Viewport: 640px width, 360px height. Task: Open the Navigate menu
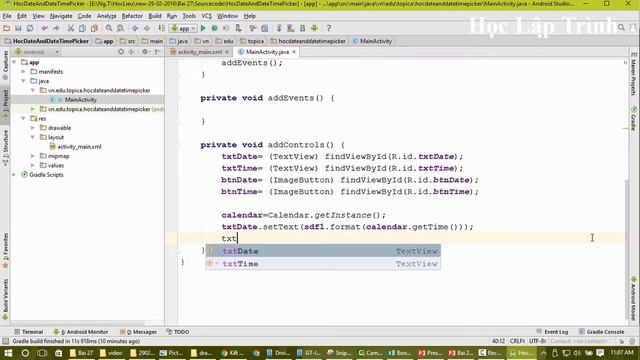[61, 16]
